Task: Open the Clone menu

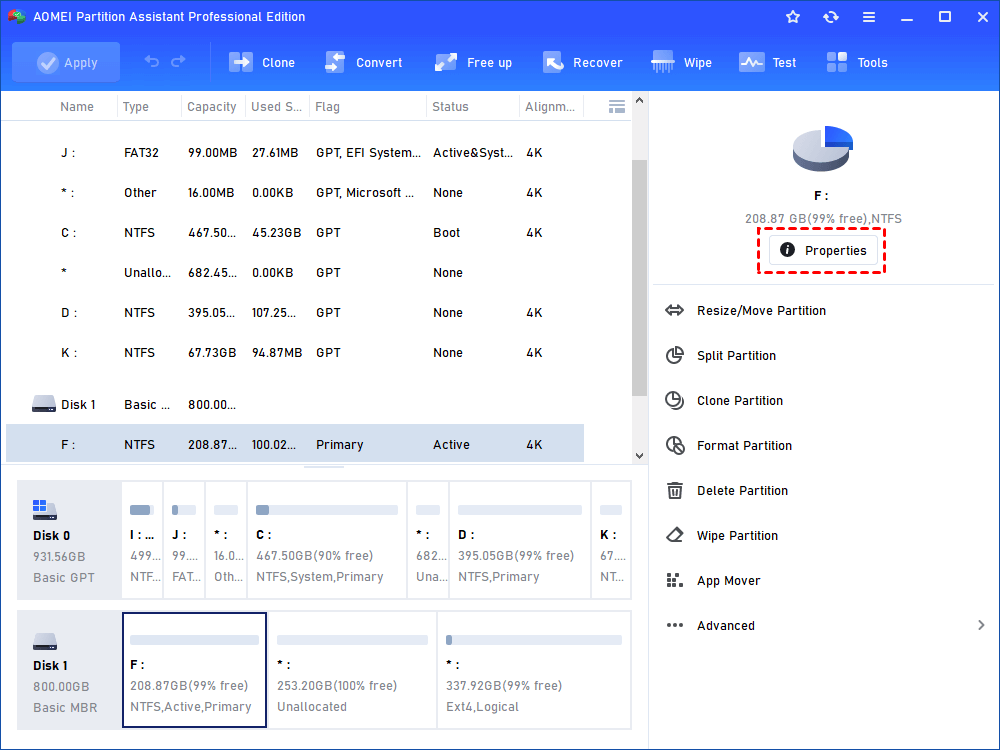Action: [261, 62]
